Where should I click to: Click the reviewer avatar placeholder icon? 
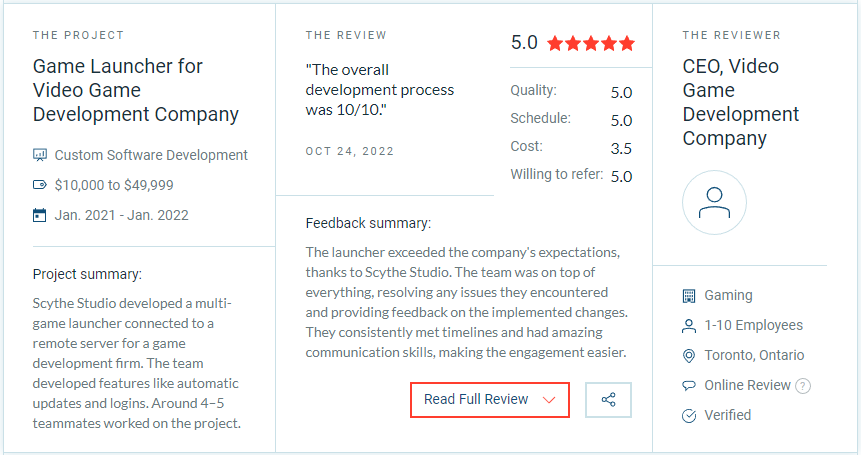(x=714, y=203)
